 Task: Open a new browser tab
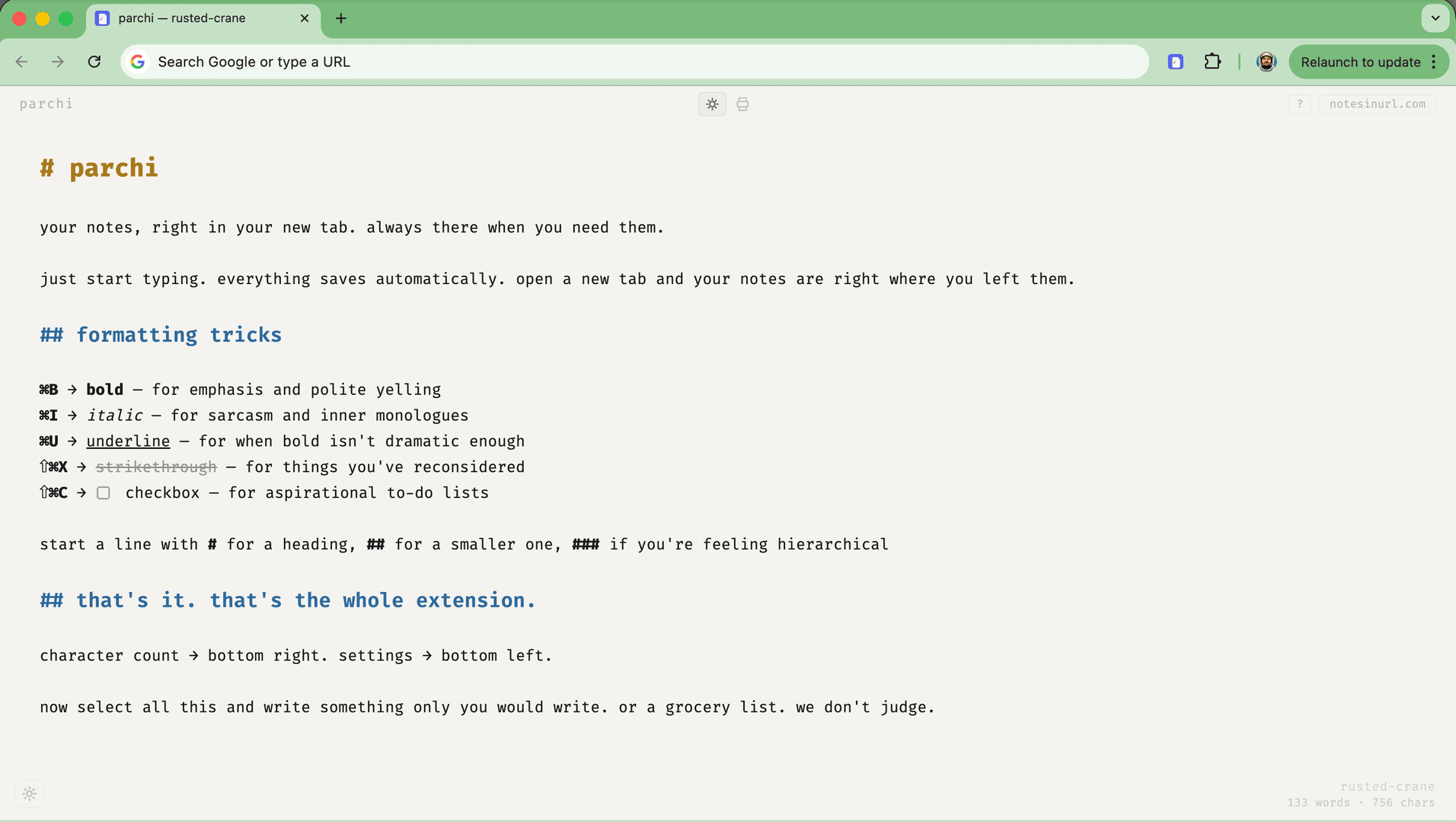click(x=340, y=18)
